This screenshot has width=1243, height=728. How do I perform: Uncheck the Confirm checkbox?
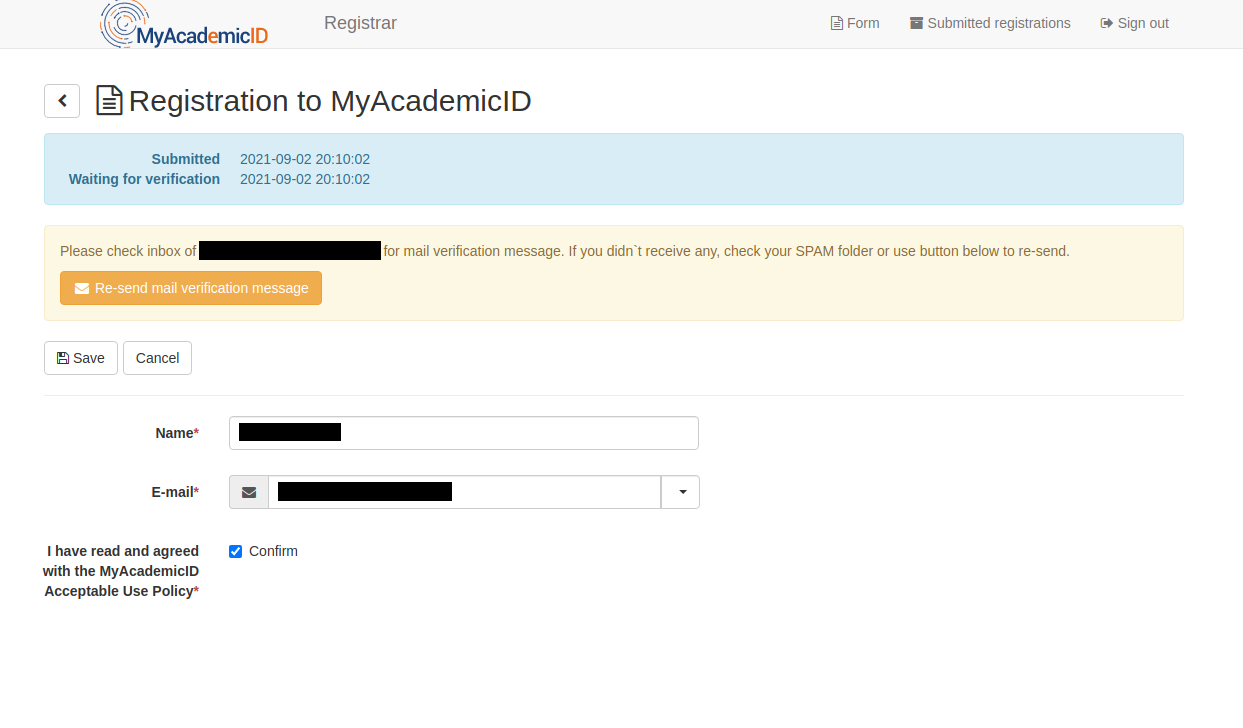click(236, 551)
